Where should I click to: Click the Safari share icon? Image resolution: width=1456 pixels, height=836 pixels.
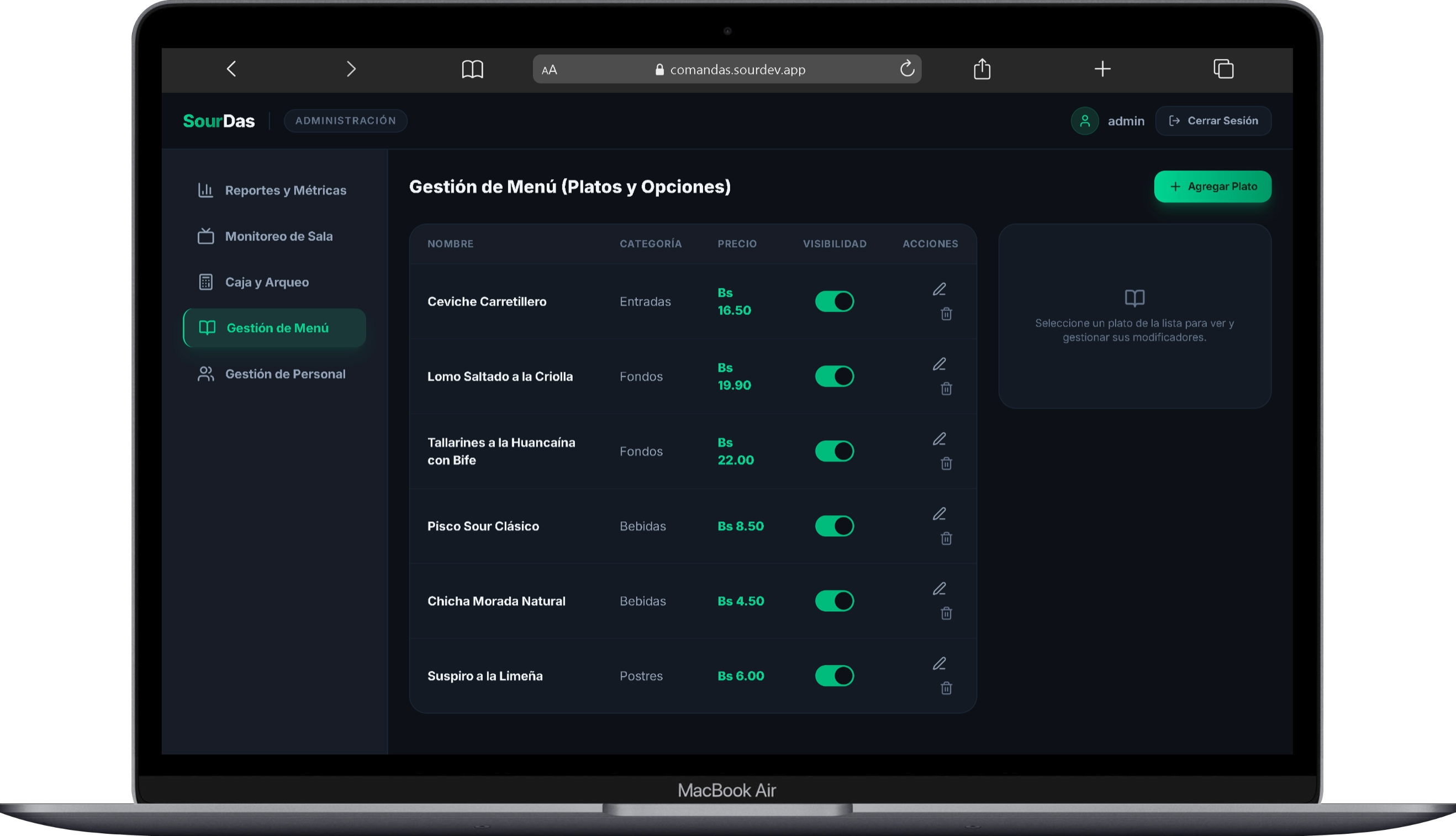[982, 69]
